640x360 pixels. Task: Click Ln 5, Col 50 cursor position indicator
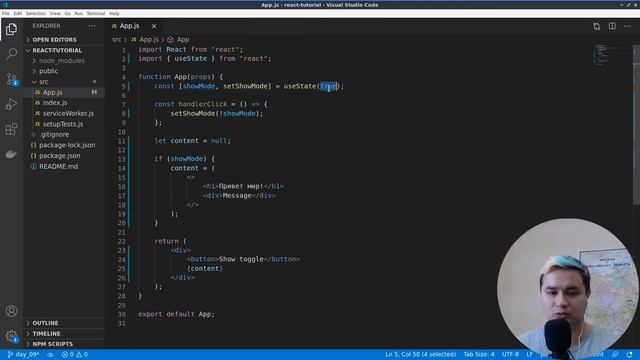pos(420,354)
